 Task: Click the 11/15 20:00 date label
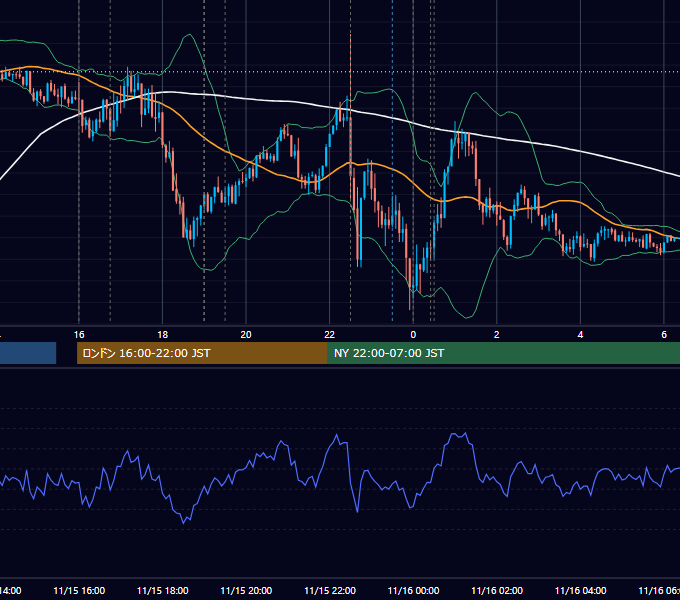(246, 591)
